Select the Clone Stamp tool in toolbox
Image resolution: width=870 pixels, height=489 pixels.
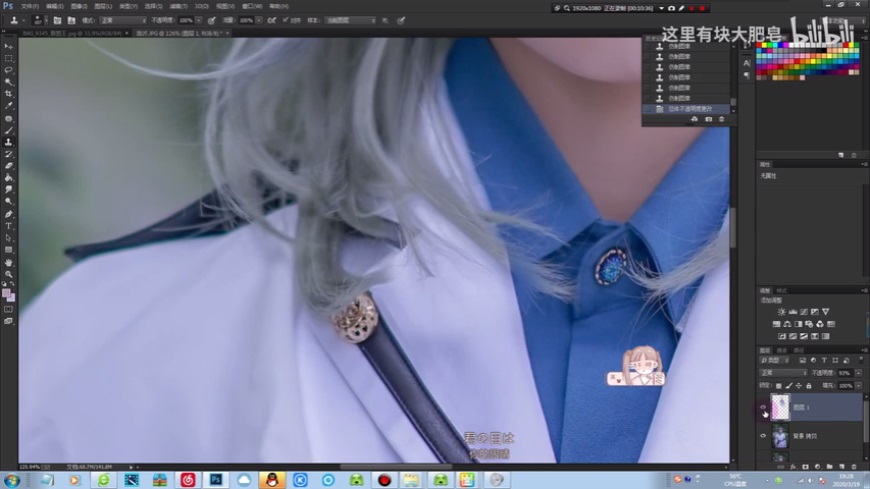8,142
